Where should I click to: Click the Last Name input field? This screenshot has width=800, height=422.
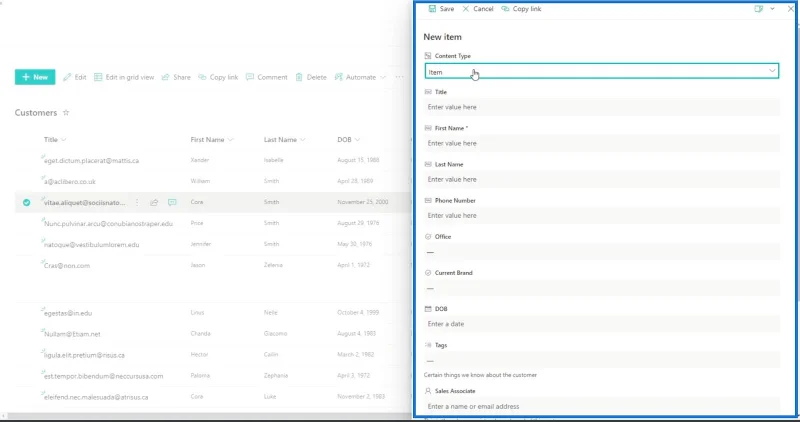pyautogui.click(x=602, y=180)
